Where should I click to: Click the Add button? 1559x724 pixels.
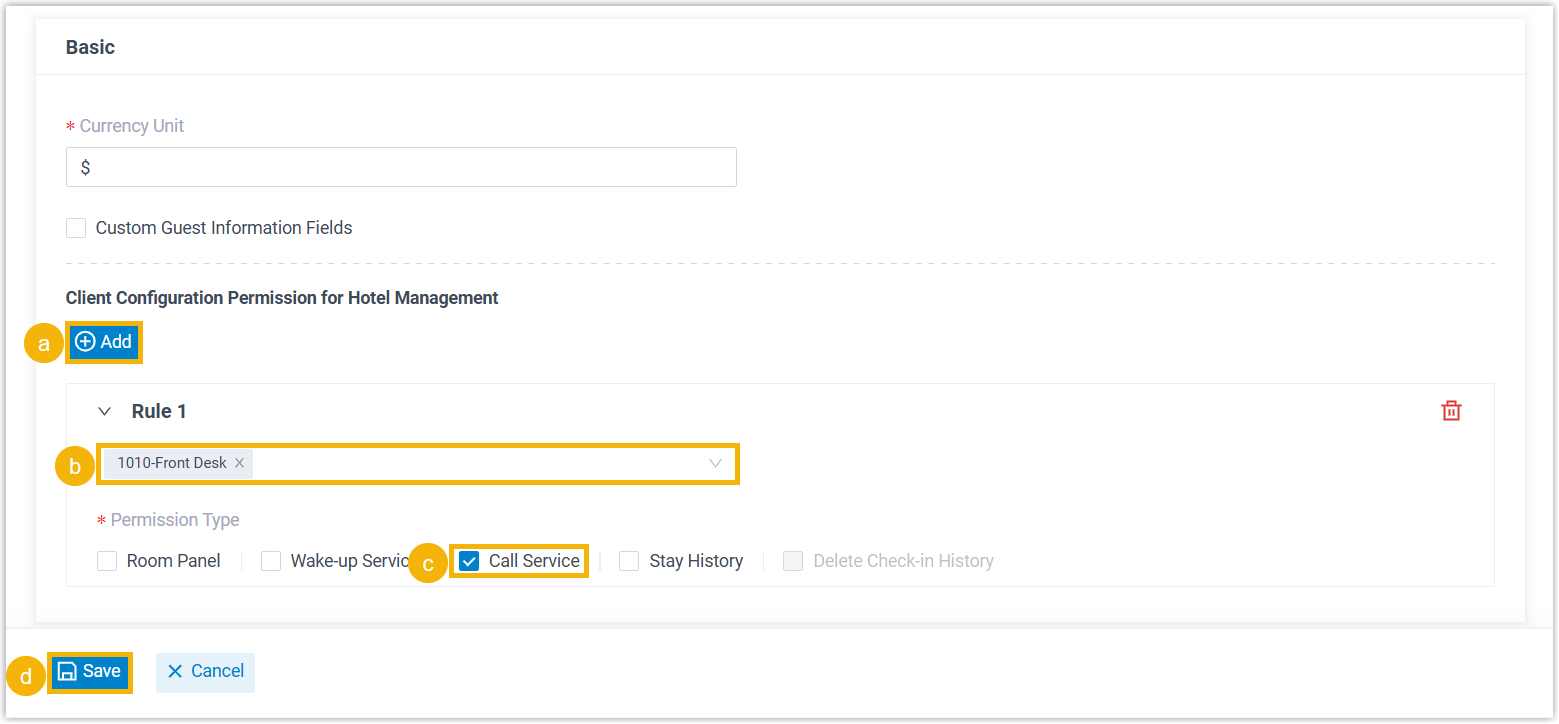click(104, 342)
